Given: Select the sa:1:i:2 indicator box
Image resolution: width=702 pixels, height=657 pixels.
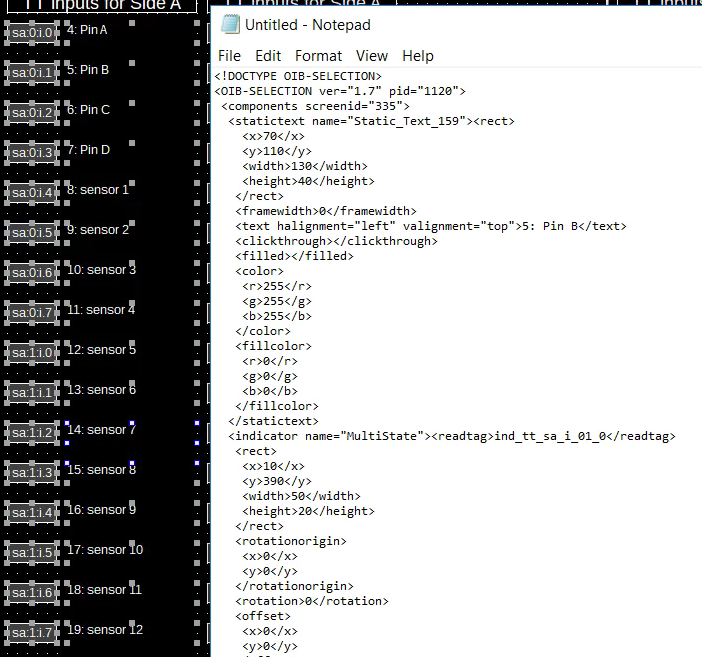Looking at the screenshot, I should pyautogui.click(x=33, y=432).
